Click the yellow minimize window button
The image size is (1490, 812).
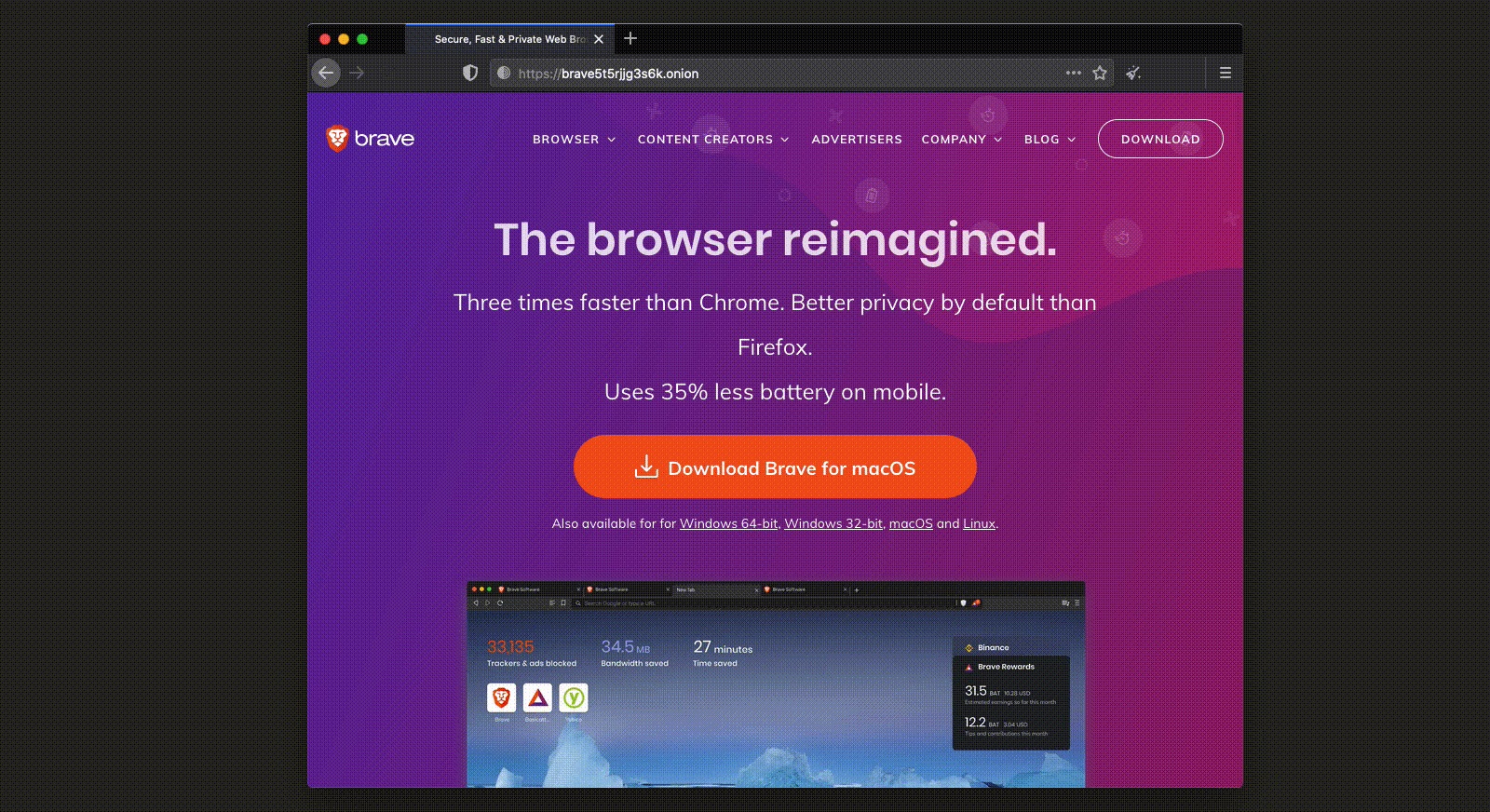pyautogui.click(x=344, y=39)
